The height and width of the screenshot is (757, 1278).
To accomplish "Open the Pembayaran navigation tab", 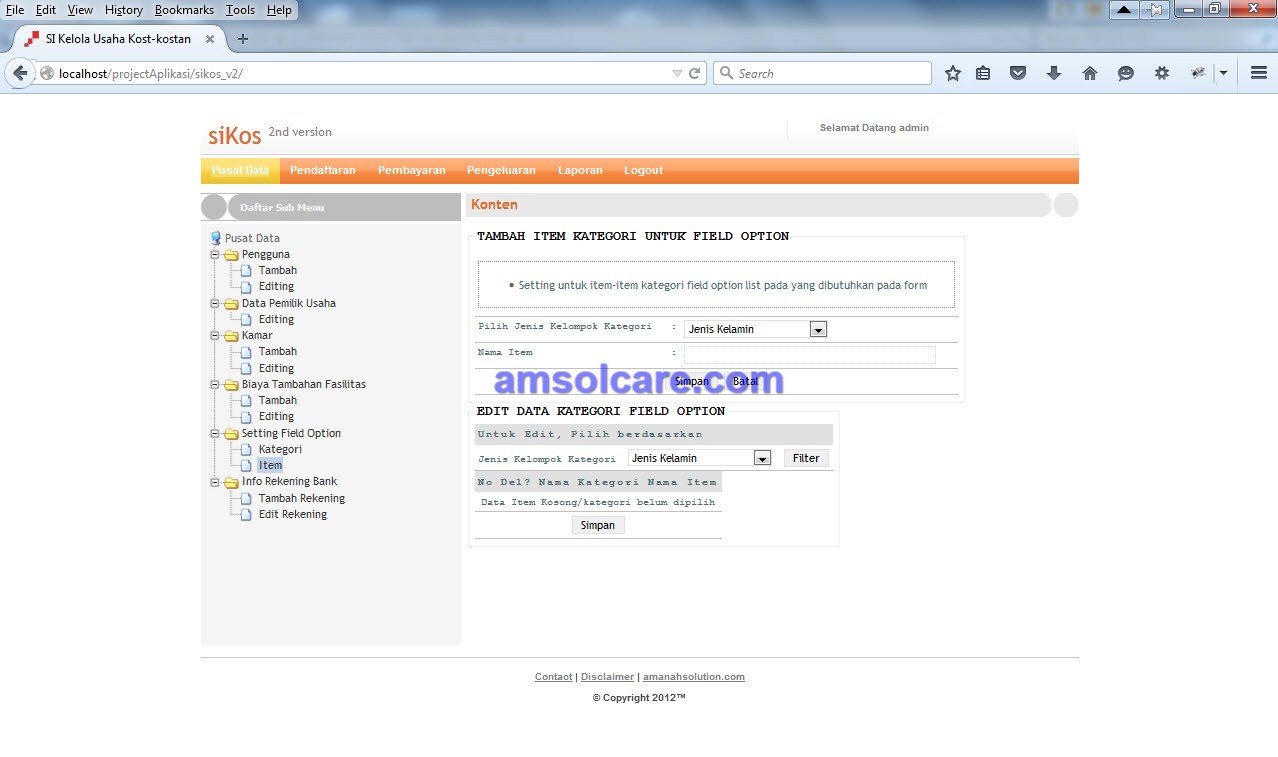I will tap(412, 170).
